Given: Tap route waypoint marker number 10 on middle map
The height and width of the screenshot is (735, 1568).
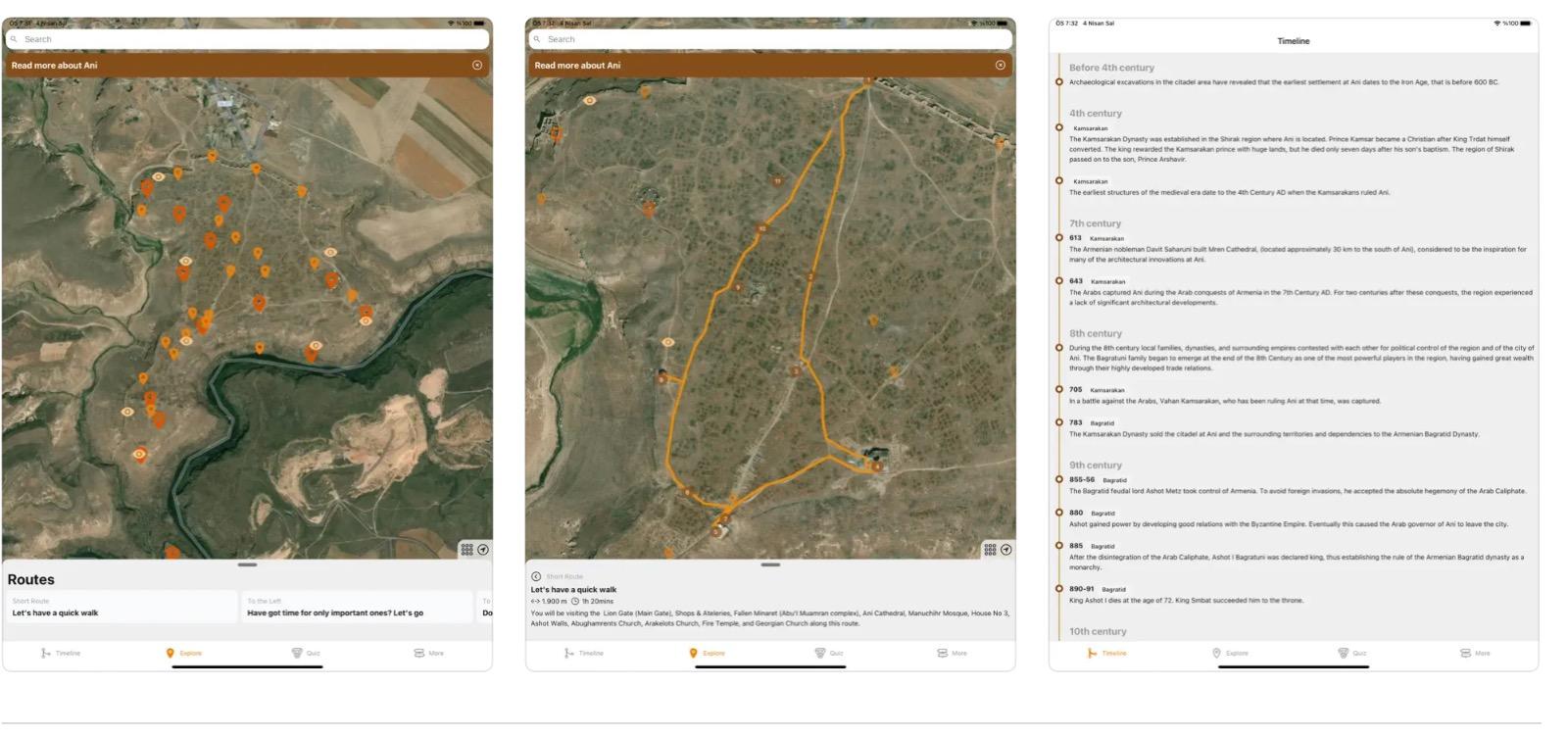Looking at the screenshot, I should [761, 229].
